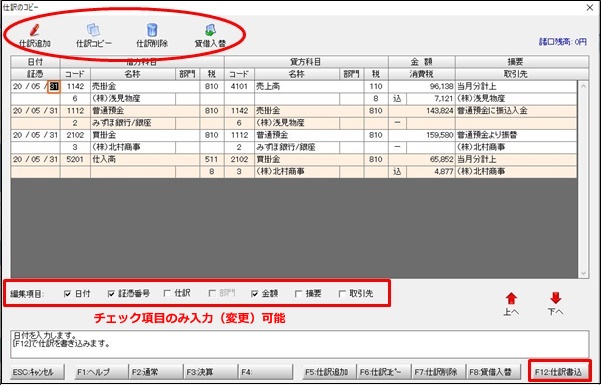The image size is (601, 385).
Task: Click the F7:仕訳削除 button
Action: [x=439, y=372]
